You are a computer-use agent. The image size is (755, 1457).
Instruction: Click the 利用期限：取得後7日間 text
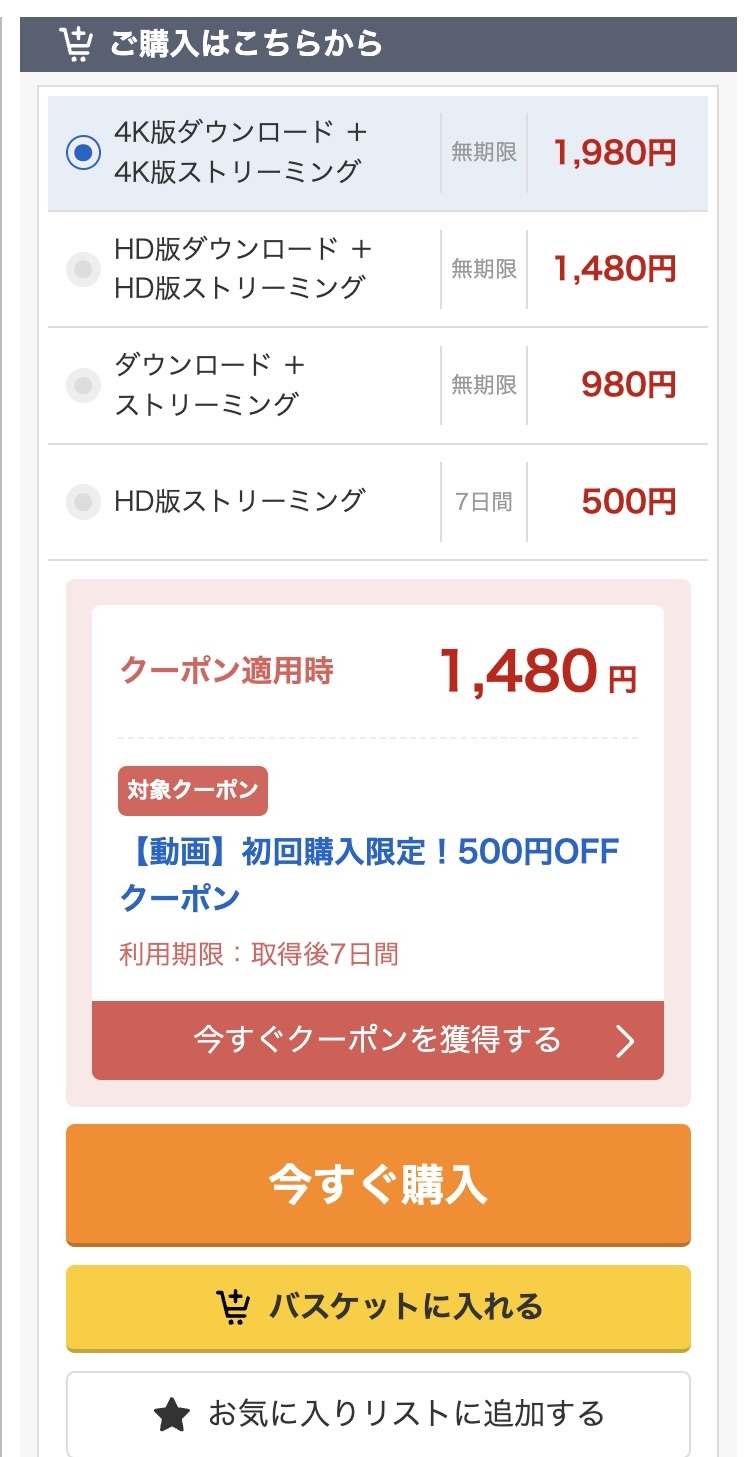tap(259, 954)
